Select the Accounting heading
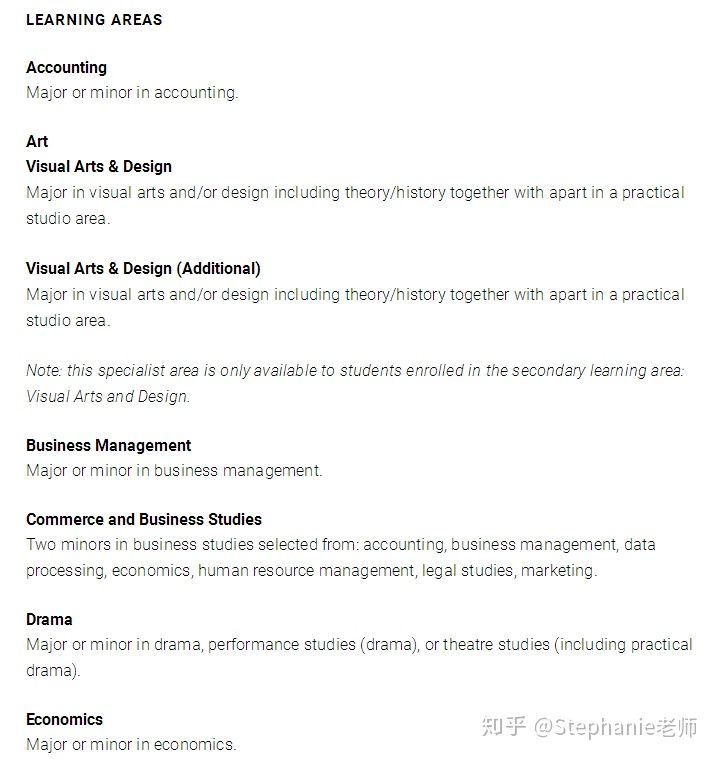The width and height of the screenshot is (715, 759). tap(66, 67)
